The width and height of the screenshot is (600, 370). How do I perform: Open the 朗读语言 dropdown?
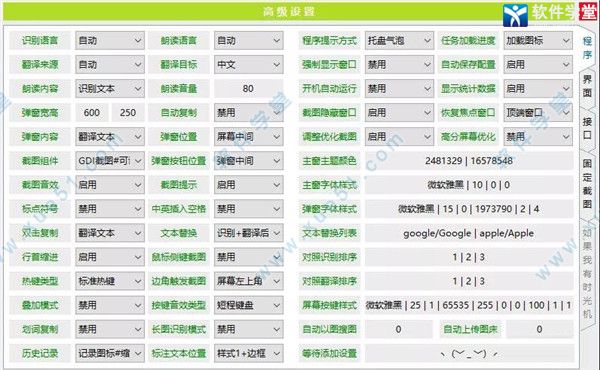click(x=249, y=41)
